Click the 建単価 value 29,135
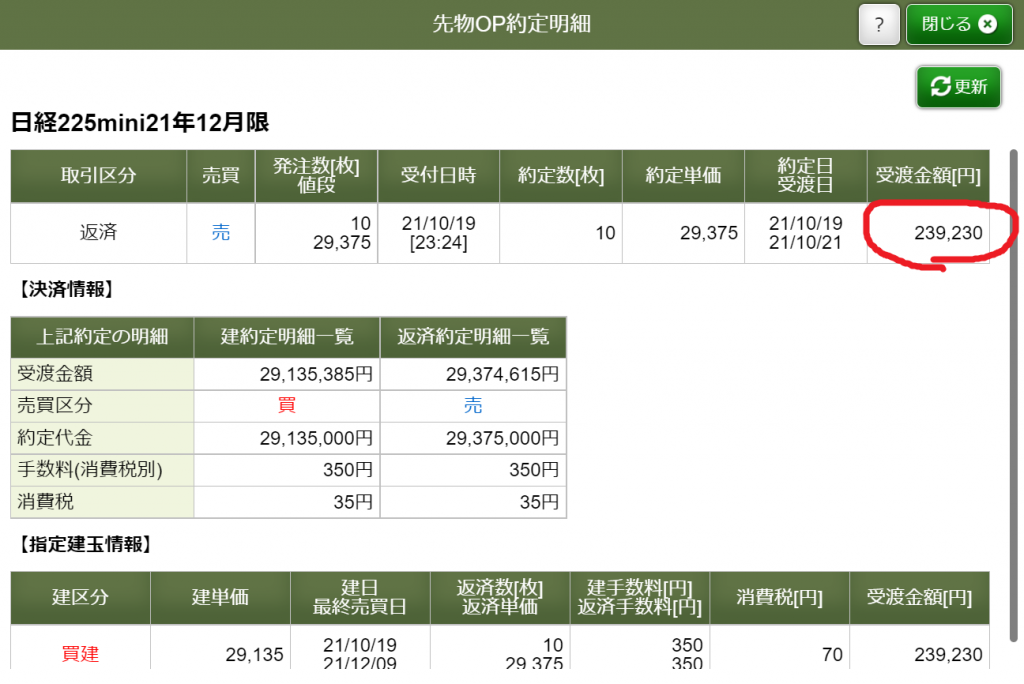Image resolution: width=1024 pixels, height=684 pixels. [x=254, y=655]
